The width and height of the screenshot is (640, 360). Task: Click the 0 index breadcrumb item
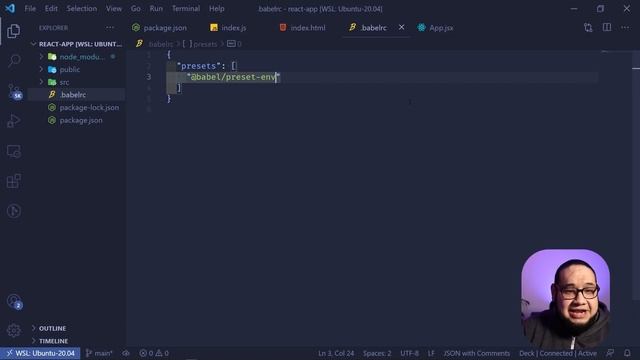[235, 44]
